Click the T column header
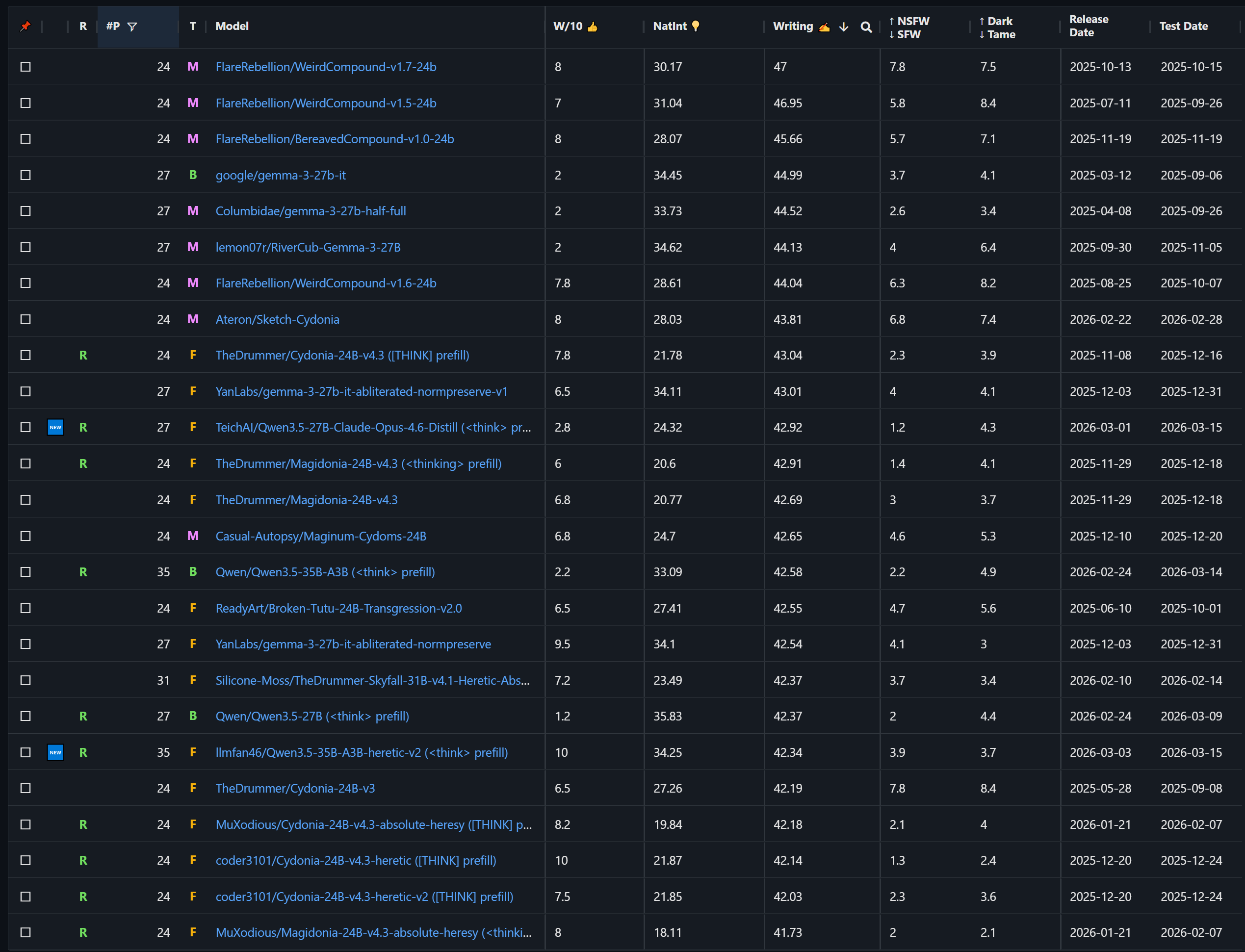The height and width of the screenshot is (952, 1245). 193,26
